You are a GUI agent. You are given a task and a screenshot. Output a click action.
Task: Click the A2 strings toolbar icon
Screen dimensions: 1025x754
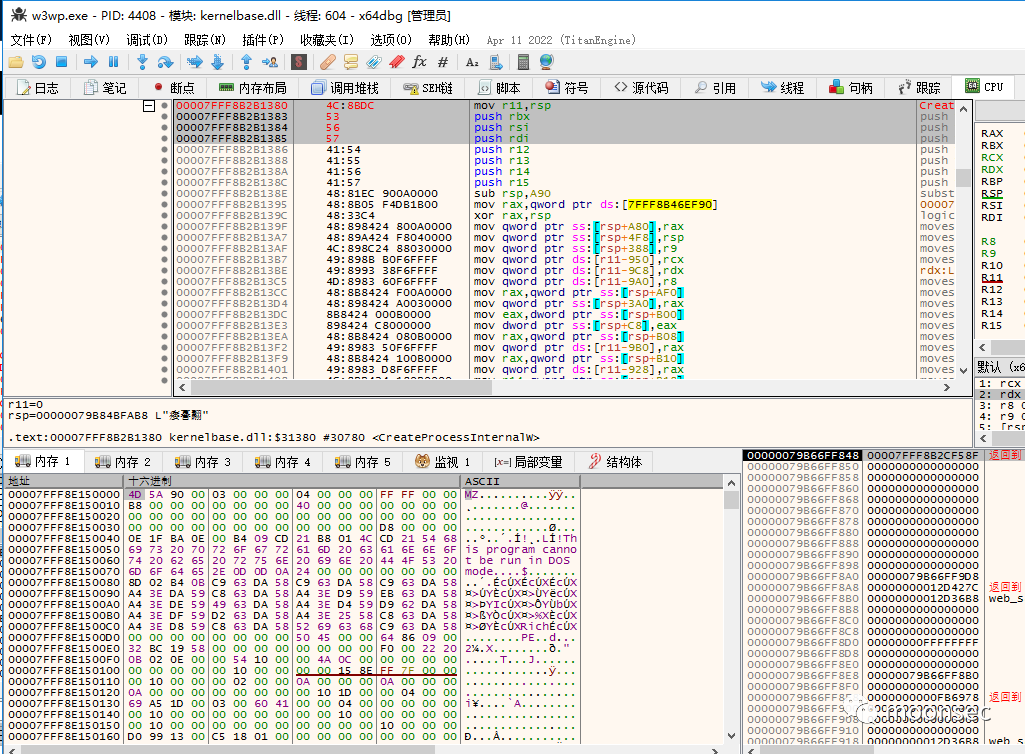tap(472, 62)
